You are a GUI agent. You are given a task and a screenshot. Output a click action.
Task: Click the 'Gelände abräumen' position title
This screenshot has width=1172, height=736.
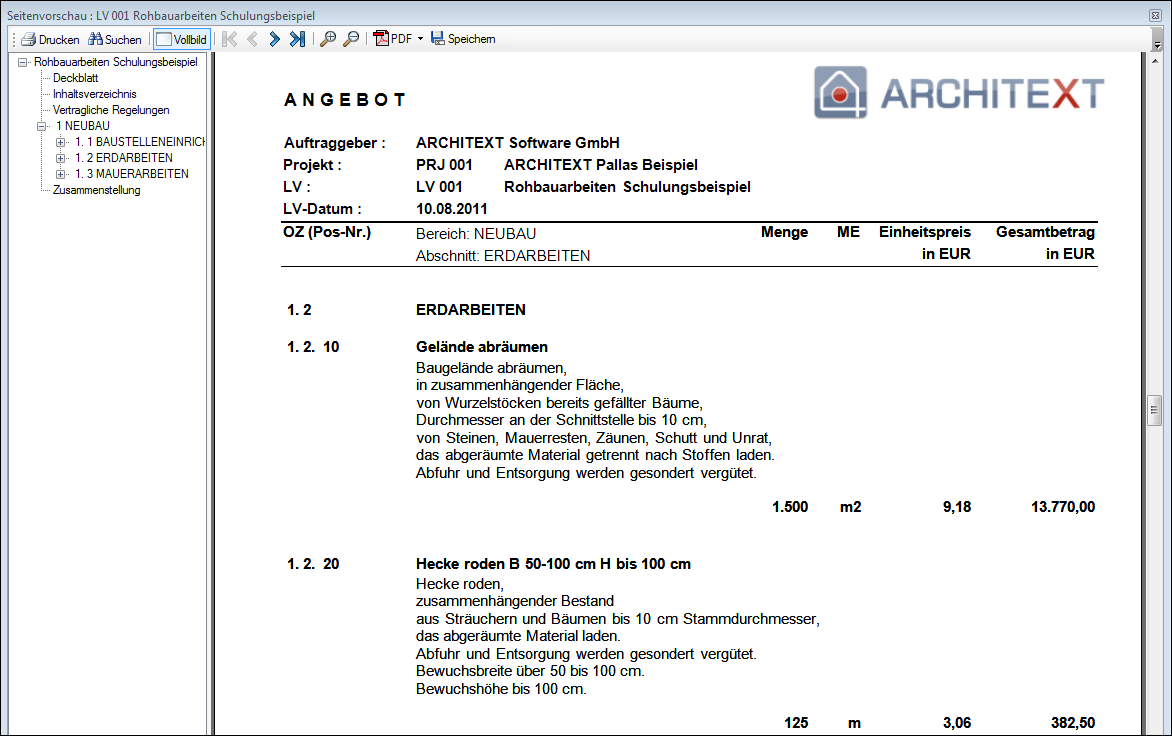click(482, 347)
